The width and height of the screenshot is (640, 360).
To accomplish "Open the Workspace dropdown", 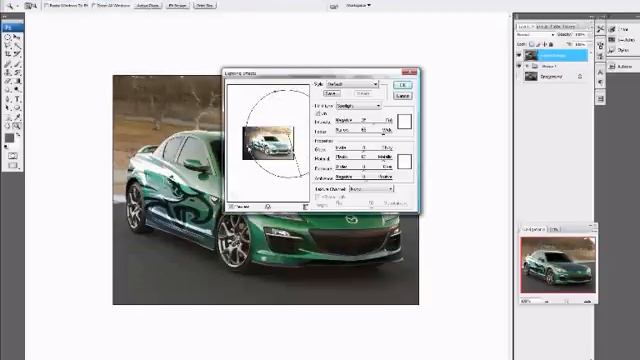I will (358, 5).
